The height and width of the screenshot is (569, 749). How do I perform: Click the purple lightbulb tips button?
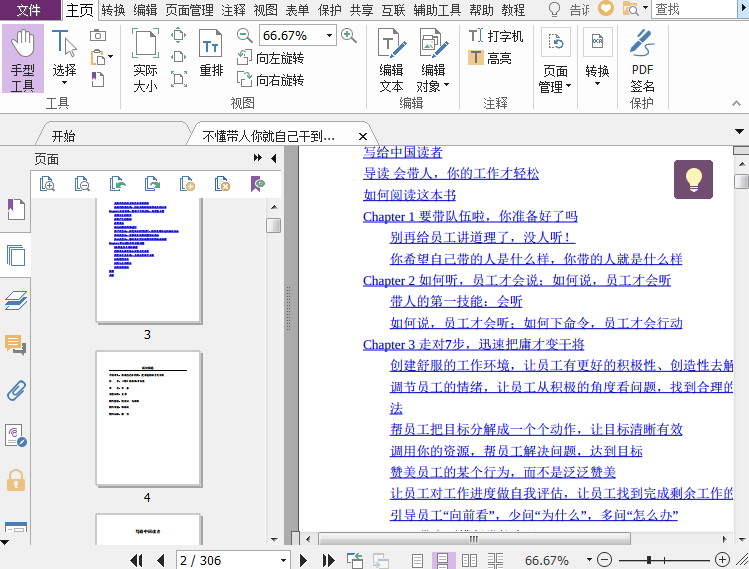pyautogui.click(x=693, y=179)
